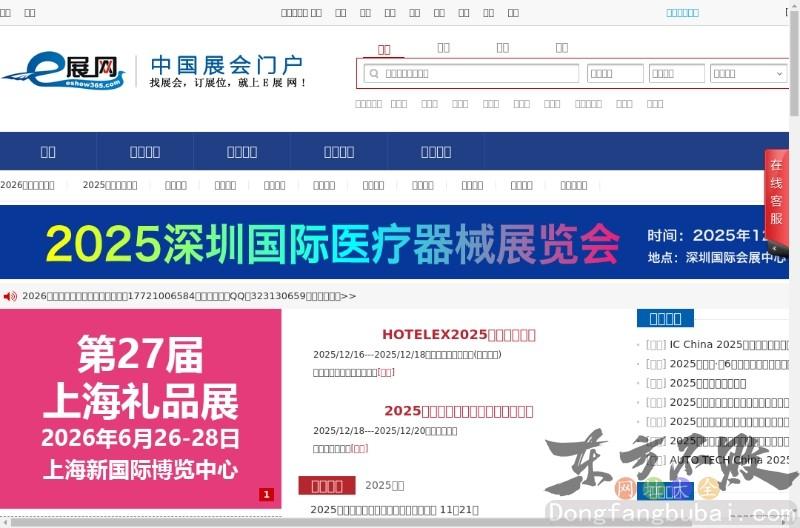The width and height of the screenshot is (800, 528).
Task: Open the news item starting with 2025 dated 11-21
Action: coord(394,510)
